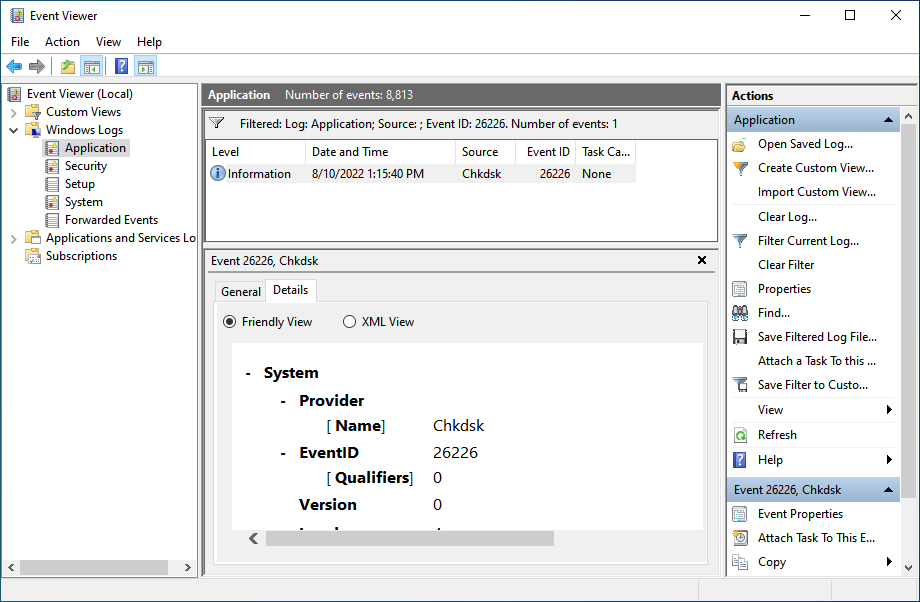The height and width of the screenshot is (602, 920).
Task: Click Attach a Task To this Log action
Action: click(817, 361)
